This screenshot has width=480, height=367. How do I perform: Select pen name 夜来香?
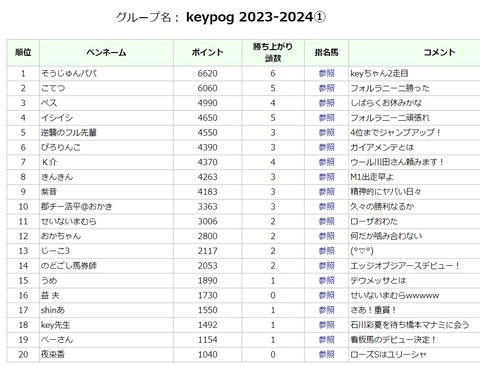53,354
